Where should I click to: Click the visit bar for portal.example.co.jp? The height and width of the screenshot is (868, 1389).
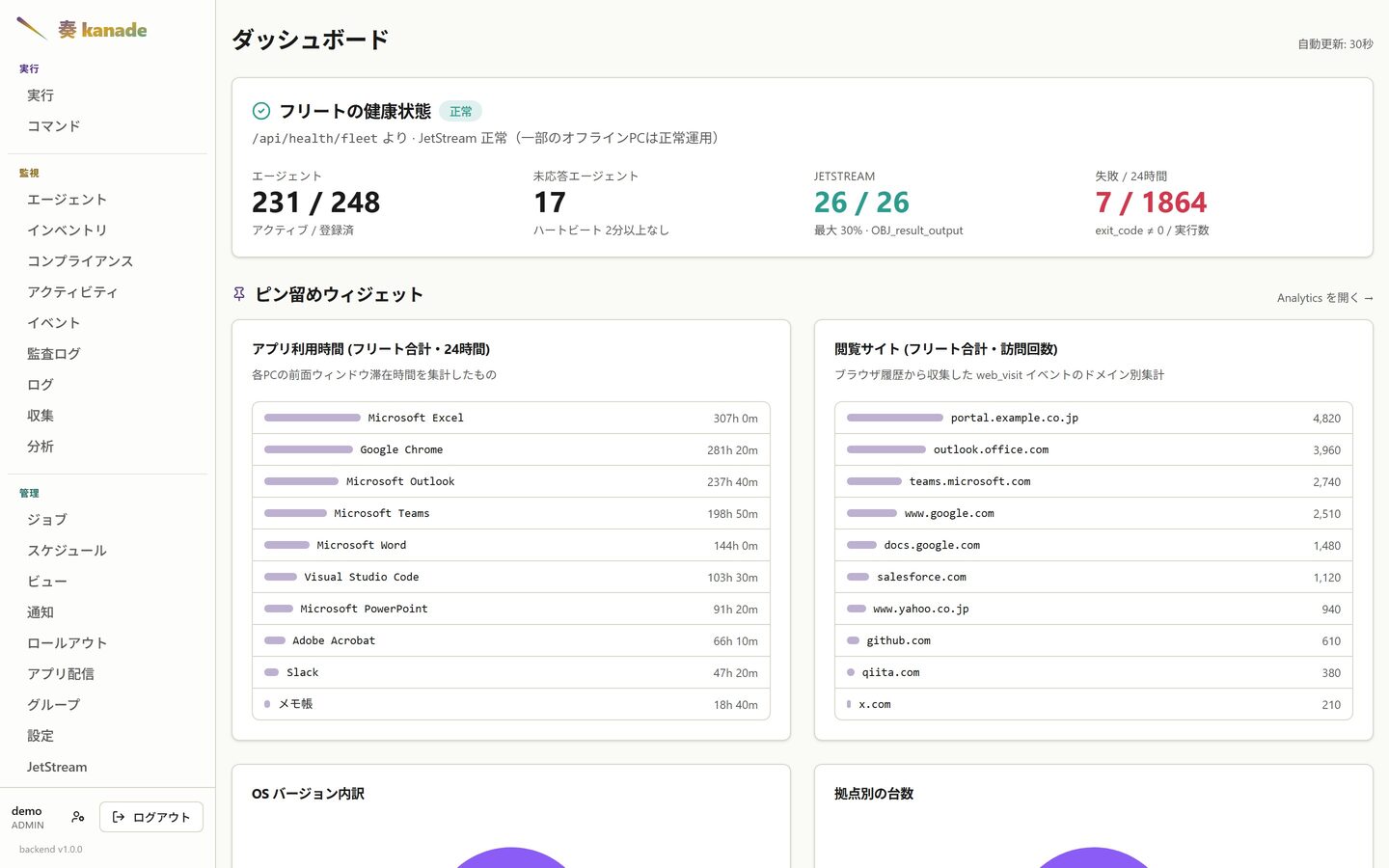(x=895, y=418)
